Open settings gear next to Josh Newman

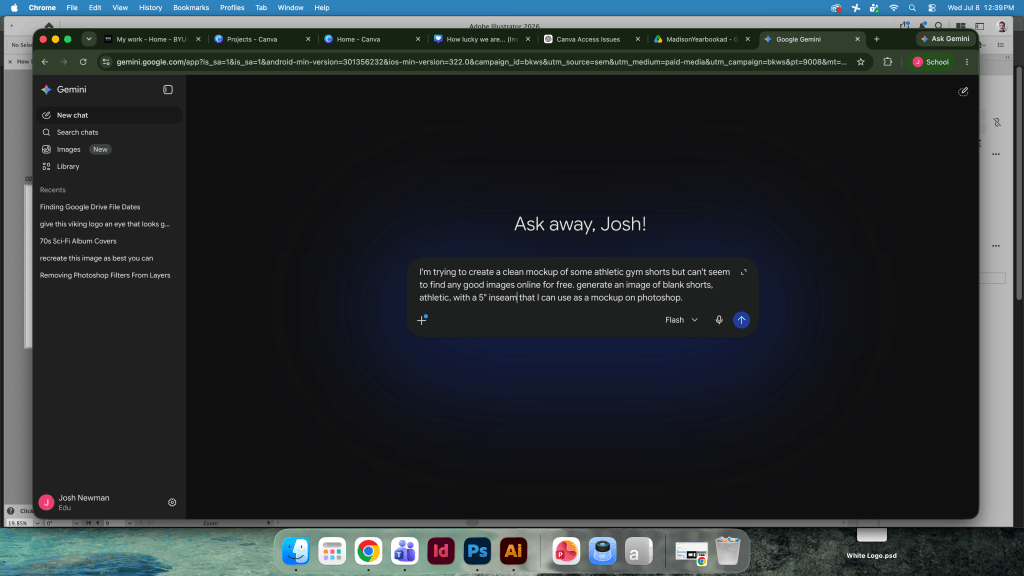point(172,502)
